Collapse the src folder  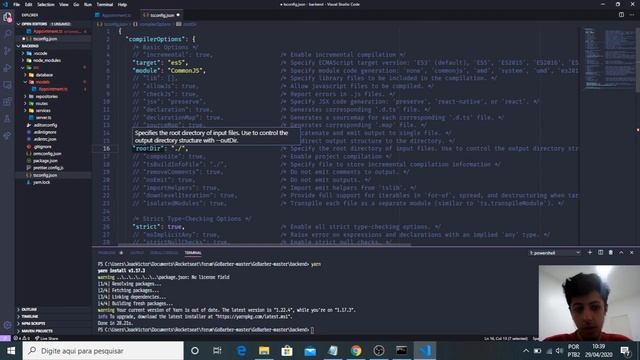pos(35,68)
